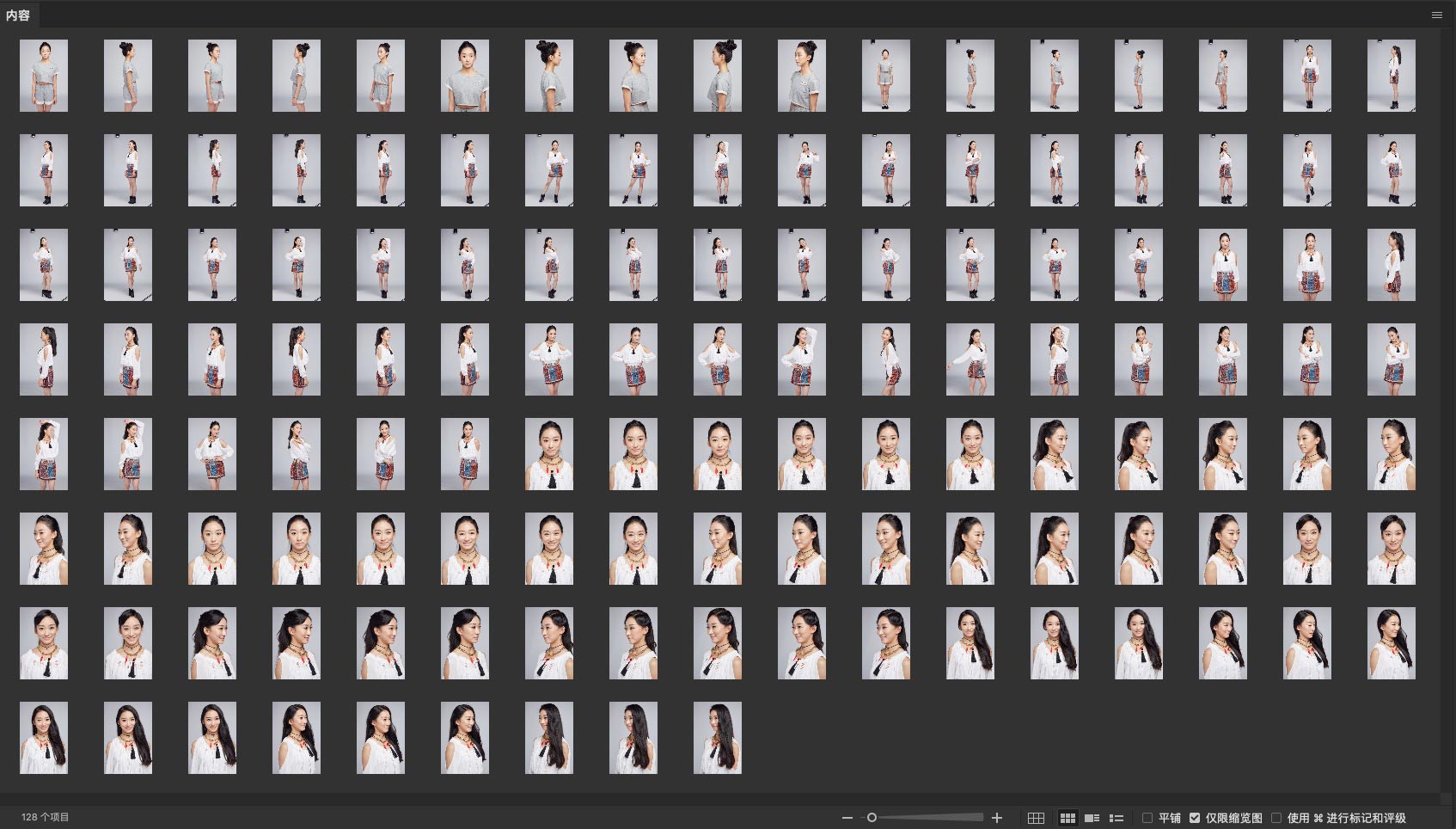Enable the 平铺 checkbox

[x=1147, y=818]
